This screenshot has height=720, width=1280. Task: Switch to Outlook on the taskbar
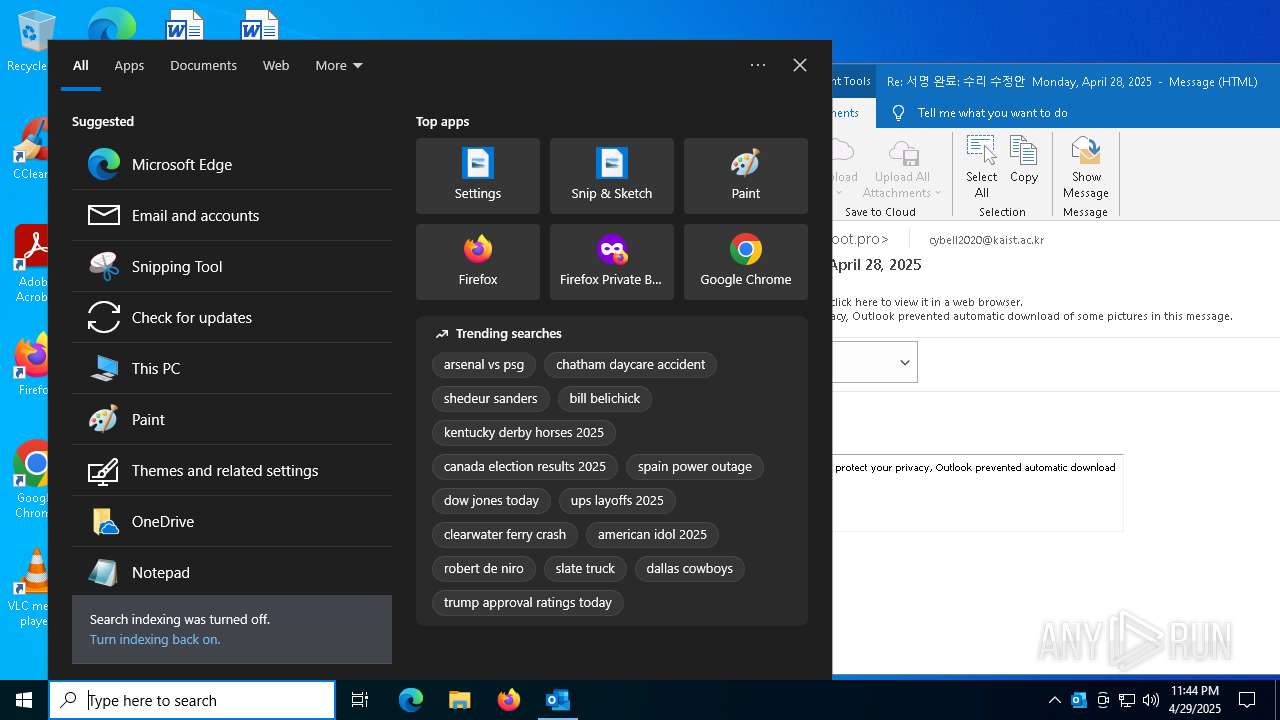[557, 700]
